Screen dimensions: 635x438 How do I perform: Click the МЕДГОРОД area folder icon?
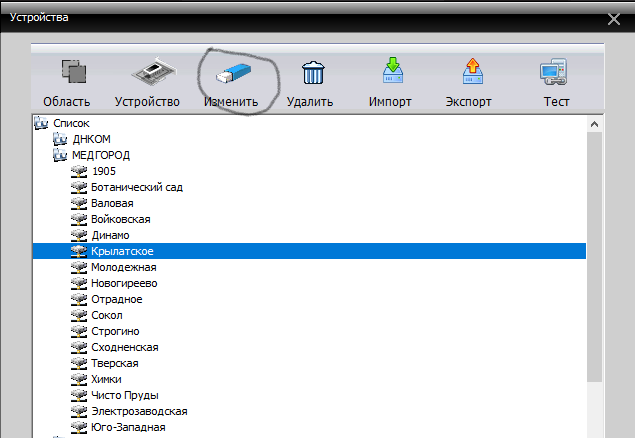tap(60, 155)
